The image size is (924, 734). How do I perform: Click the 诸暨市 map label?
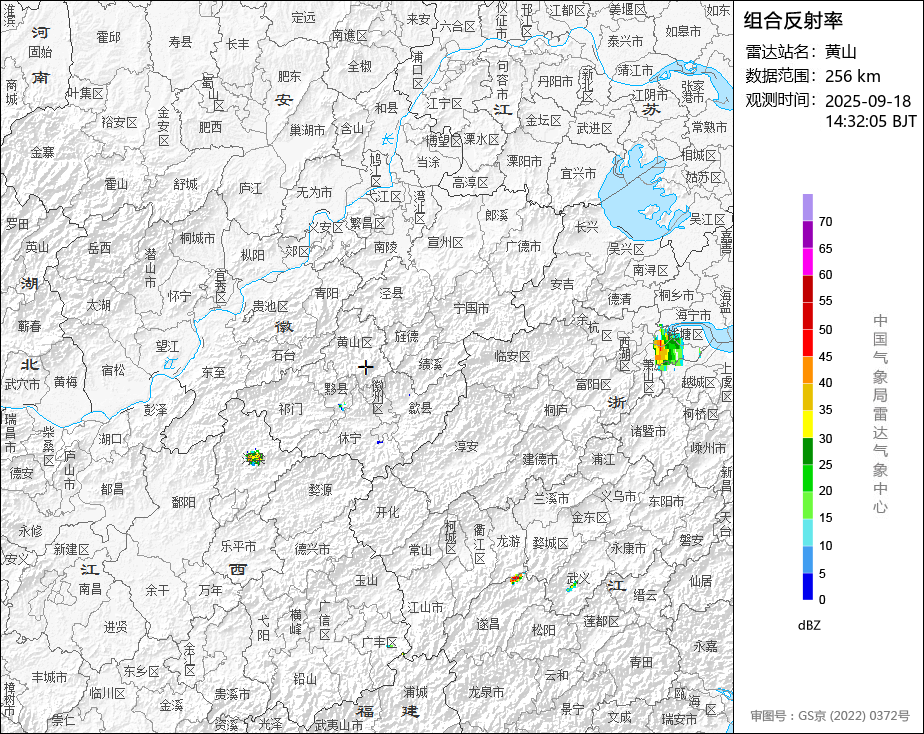tap(648, 431)
